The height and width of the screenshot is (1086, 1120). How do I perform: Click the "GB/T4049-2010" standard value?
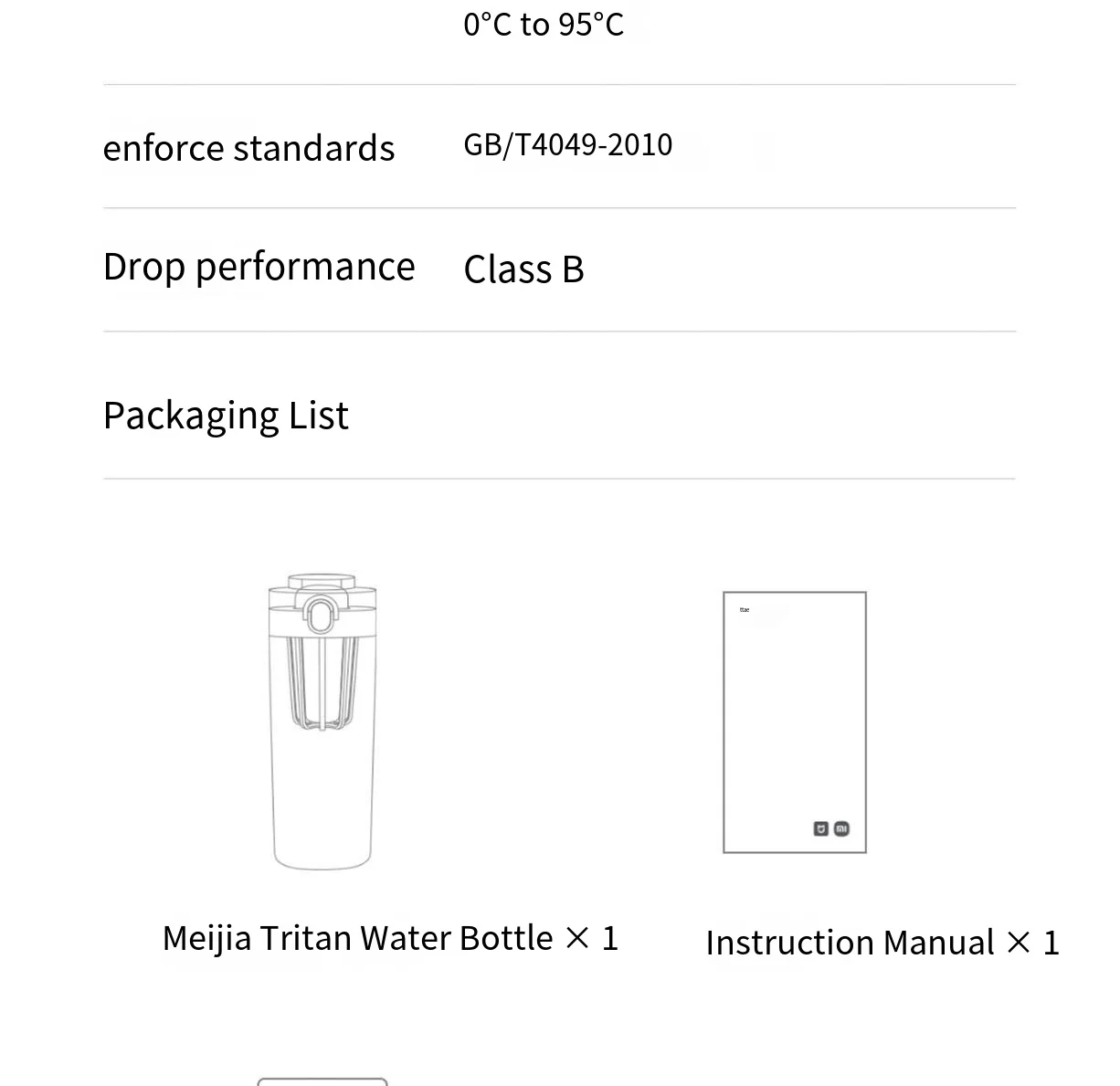point(567,144)
